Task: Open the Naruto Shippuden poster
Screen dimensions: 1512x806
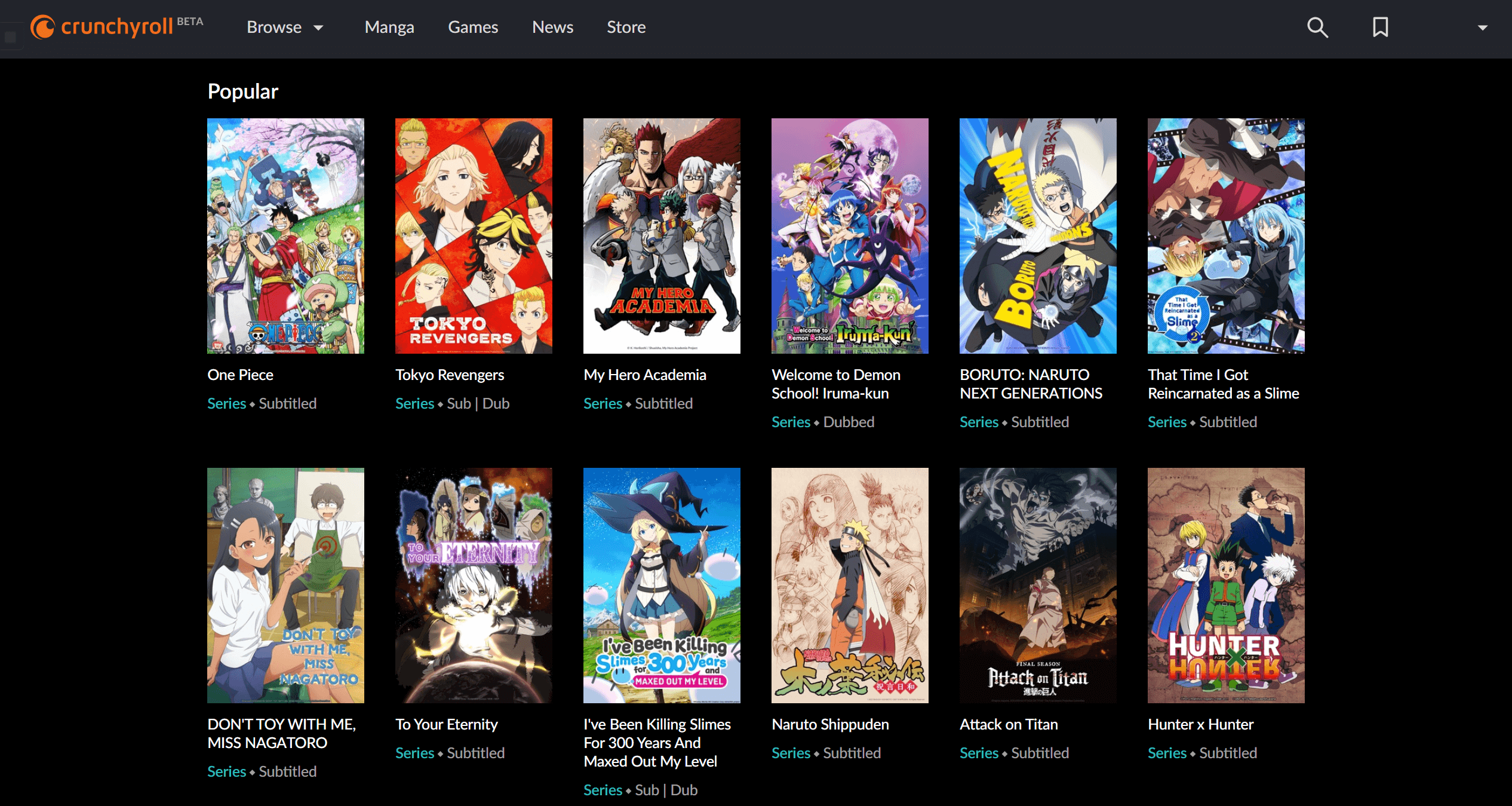Action: (850, 586)
